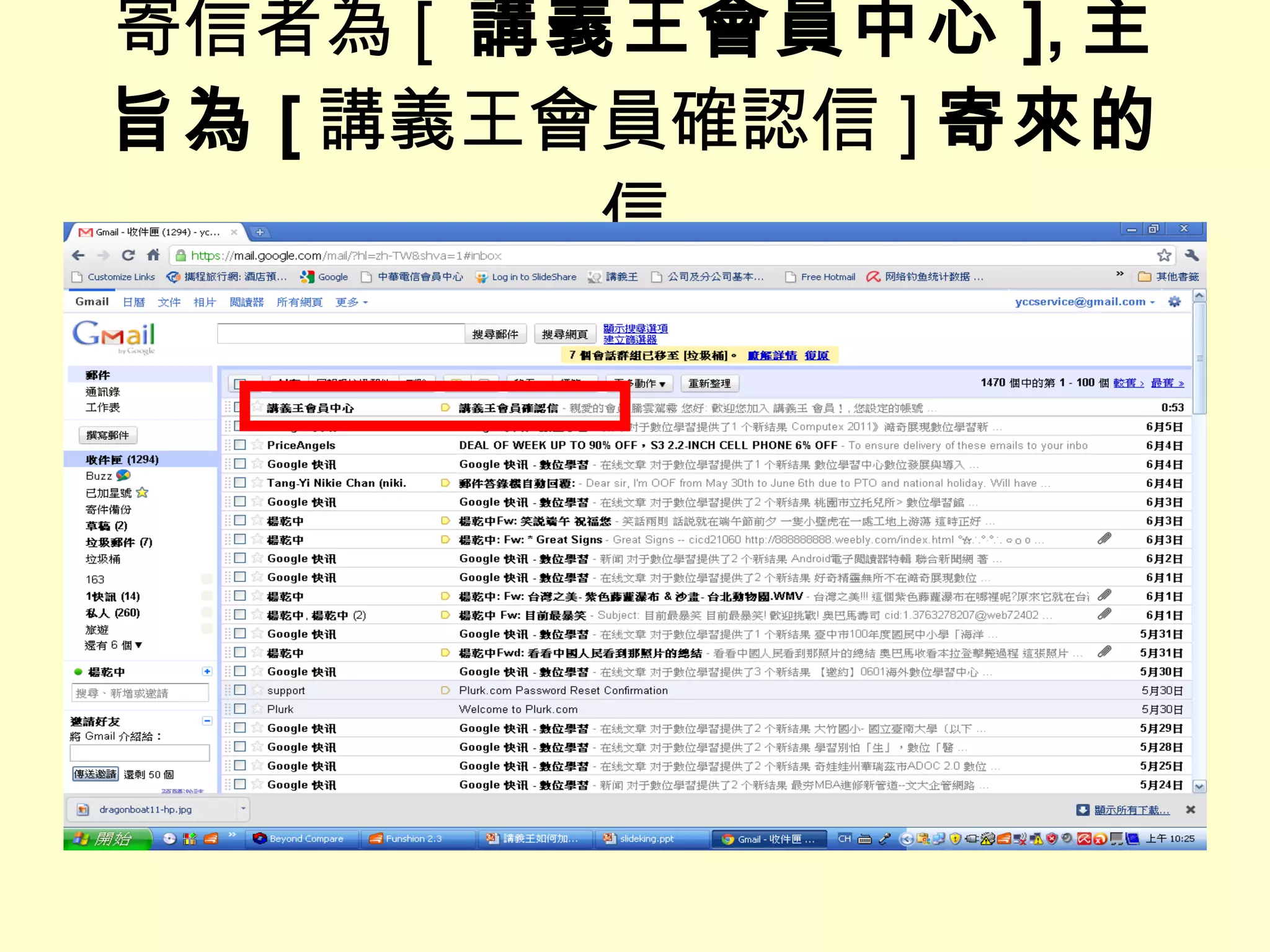Star the Tang-Yi Nikie Chan message
The image size is (1270, 952).
tap(257, 482)
